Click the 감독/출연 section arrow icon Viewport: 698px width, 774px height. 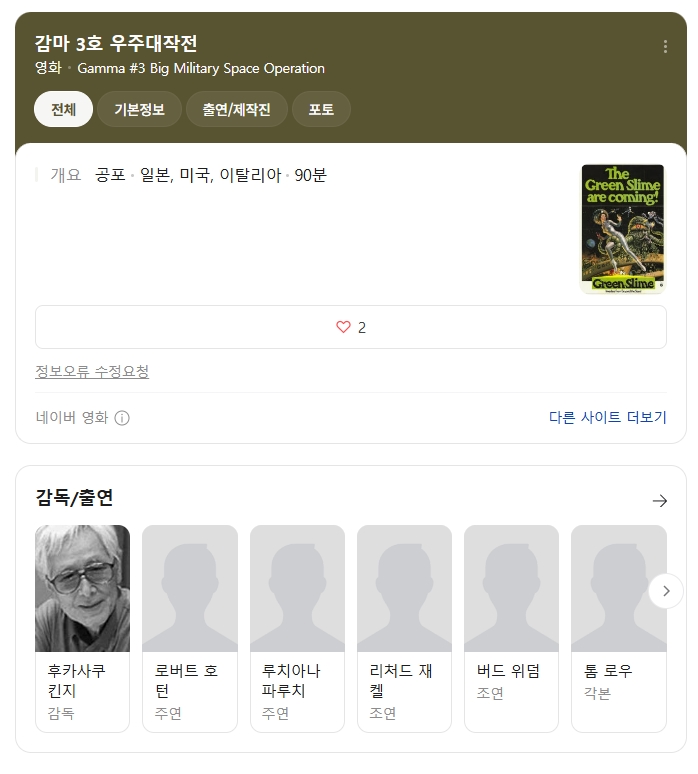pos(659,501)
